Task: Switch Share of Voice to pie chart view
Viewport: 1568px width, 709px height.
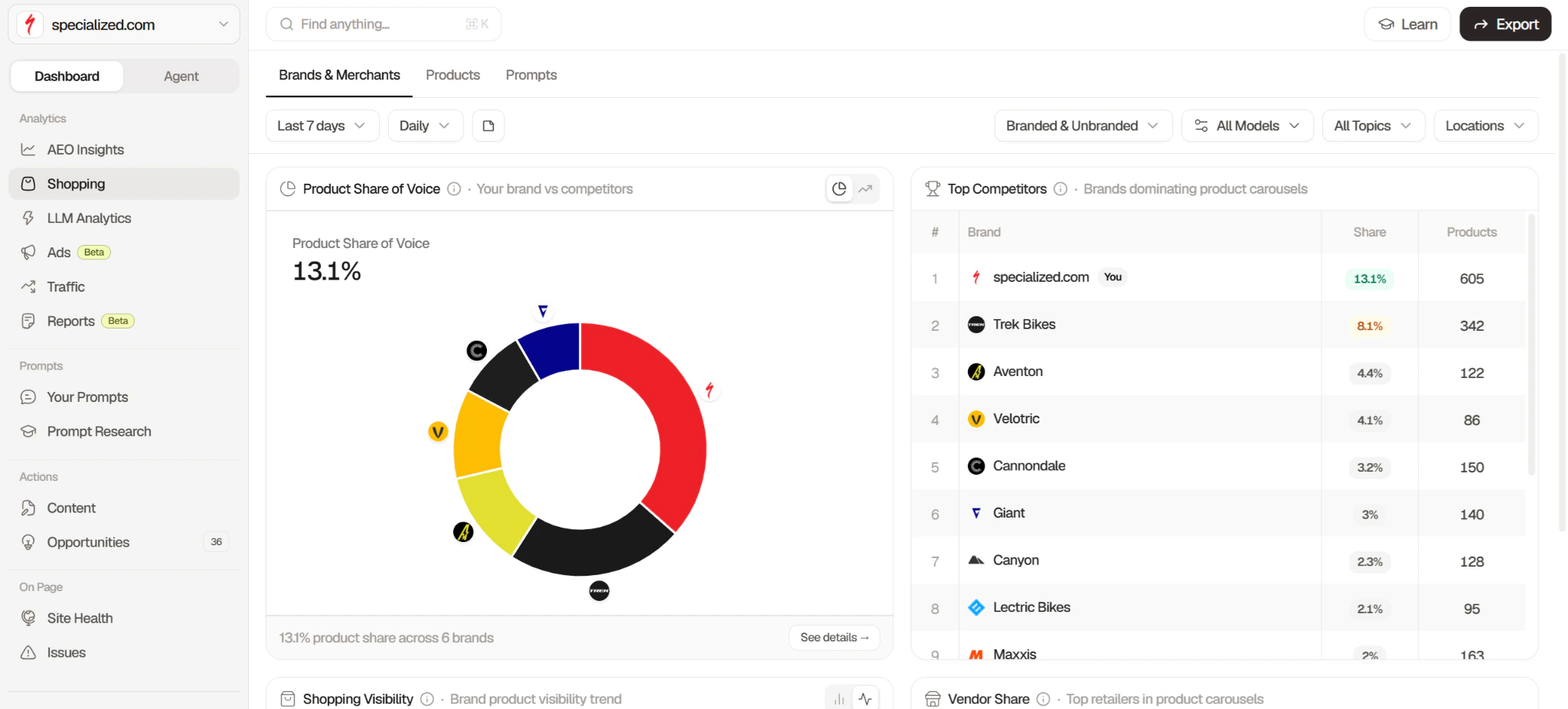Action: (839, 189)
